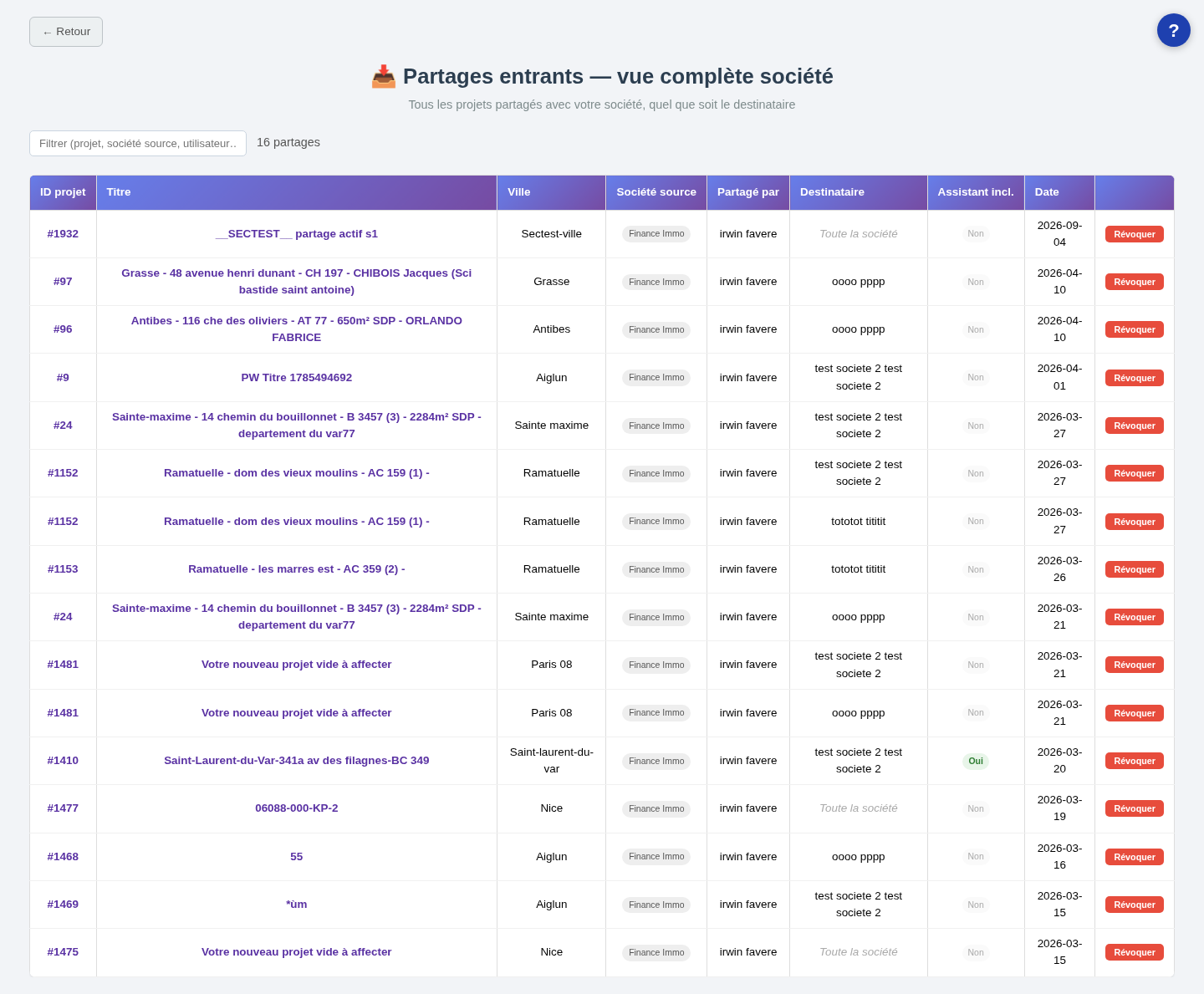Focus the project filter search field
The width and height of the screenshot is (1204, 994).
click(x=138, y=143)
